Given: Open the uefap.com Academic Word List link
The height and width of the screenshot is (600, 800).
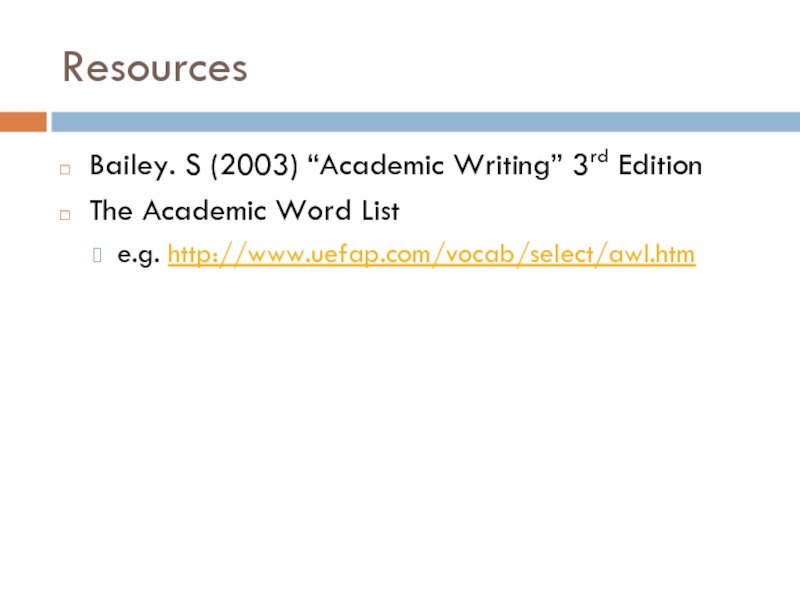Looking at the screenshot, I should 430,256.
